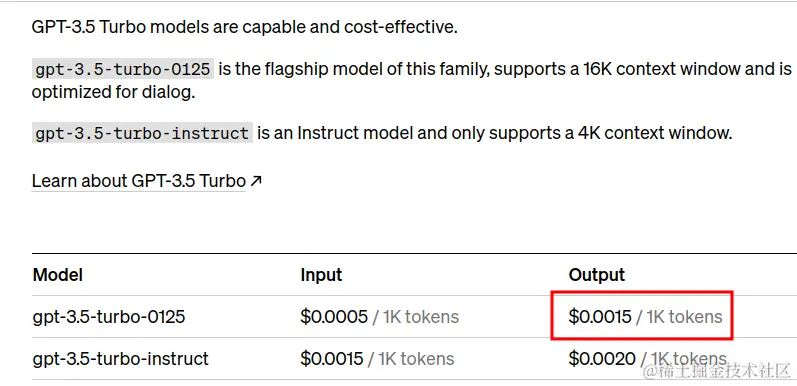
Task: Click the external arrow icon after Turbo
Action: (x=256, y=181)
